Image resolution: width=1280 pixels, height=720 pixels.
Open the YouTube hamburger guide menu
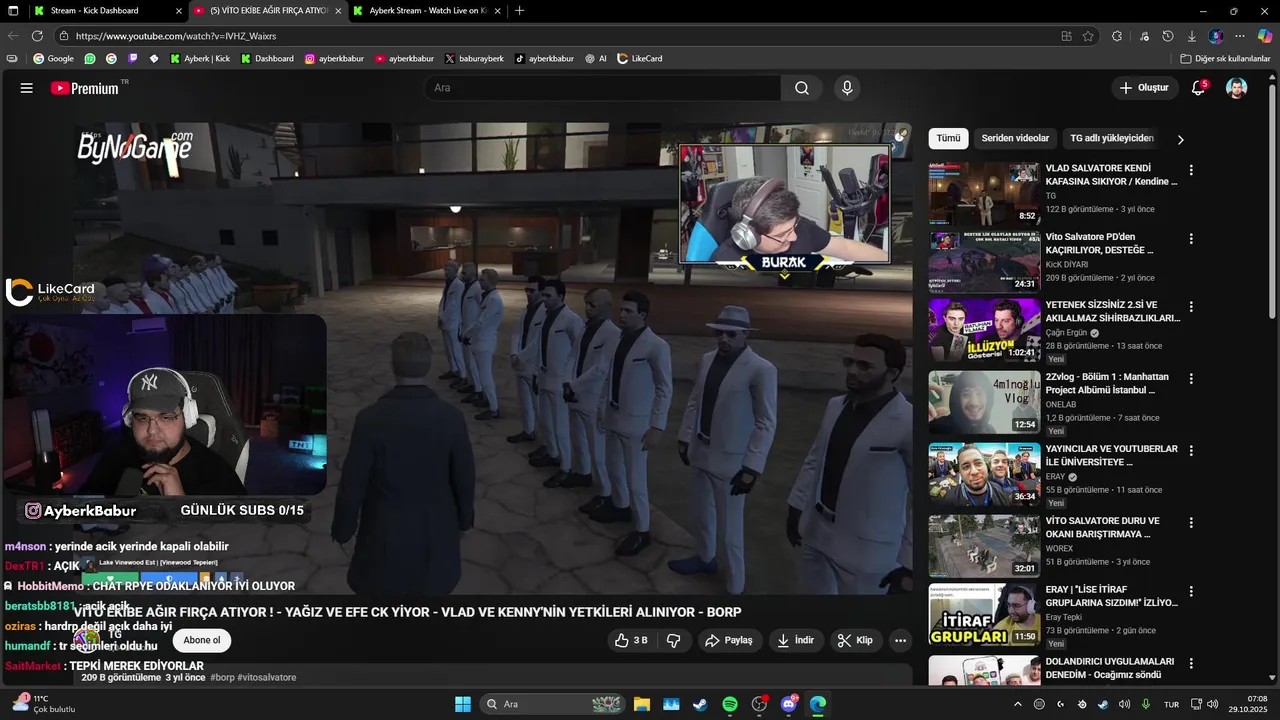pyautogui.click(x=27, y=88)
